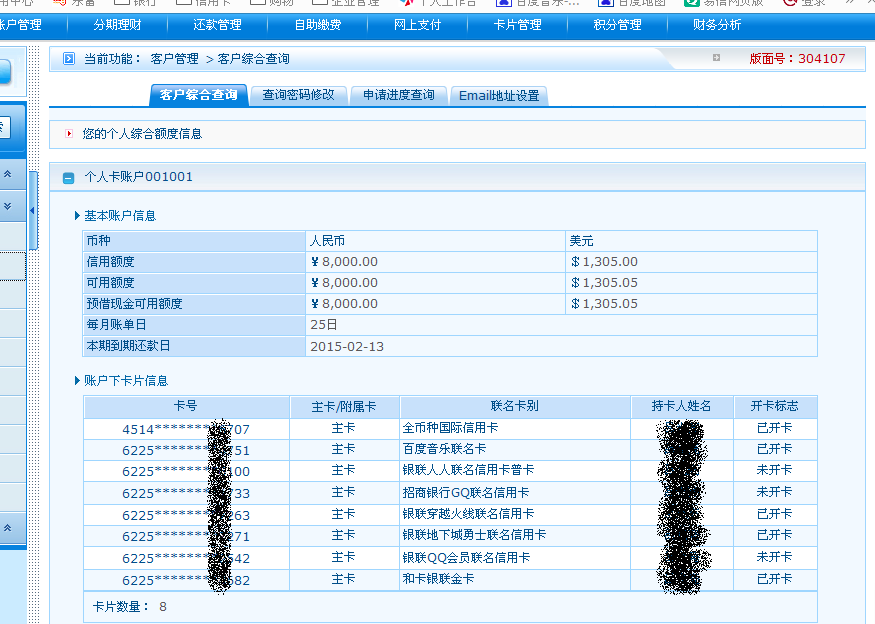Select the 银联地下城勇士联名信用卡 row
The width and height of the screenshot is (875, 624).
(x=450, y=536)
